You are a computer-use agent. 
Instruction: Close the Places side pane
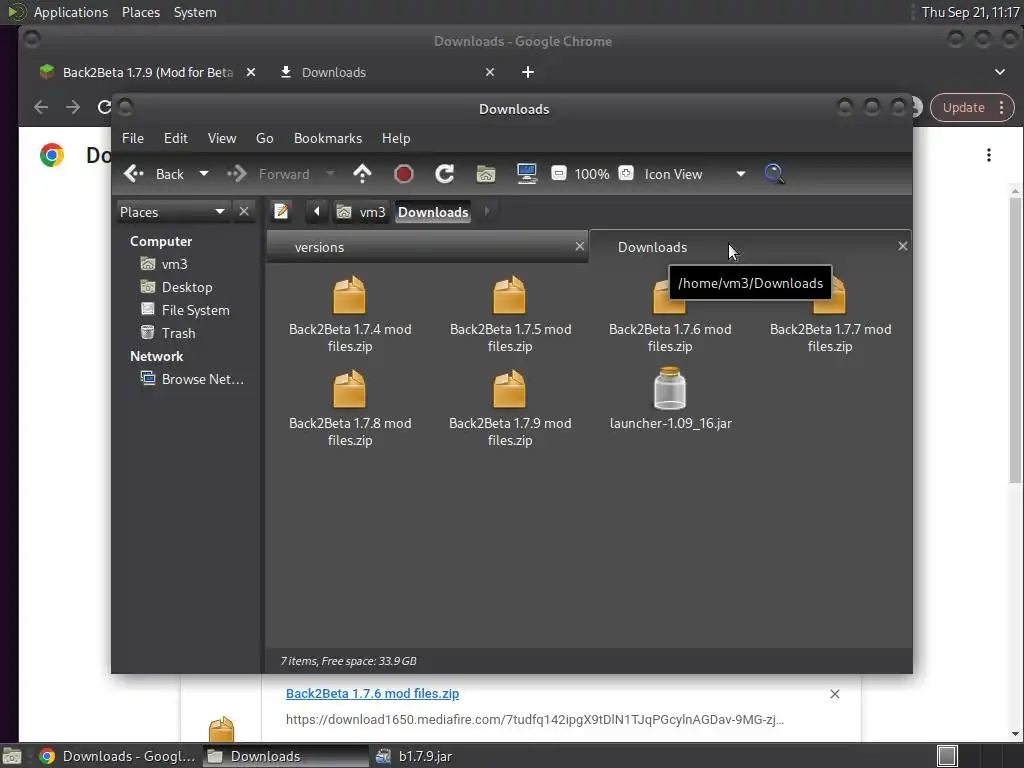click(x=244, y=212)
